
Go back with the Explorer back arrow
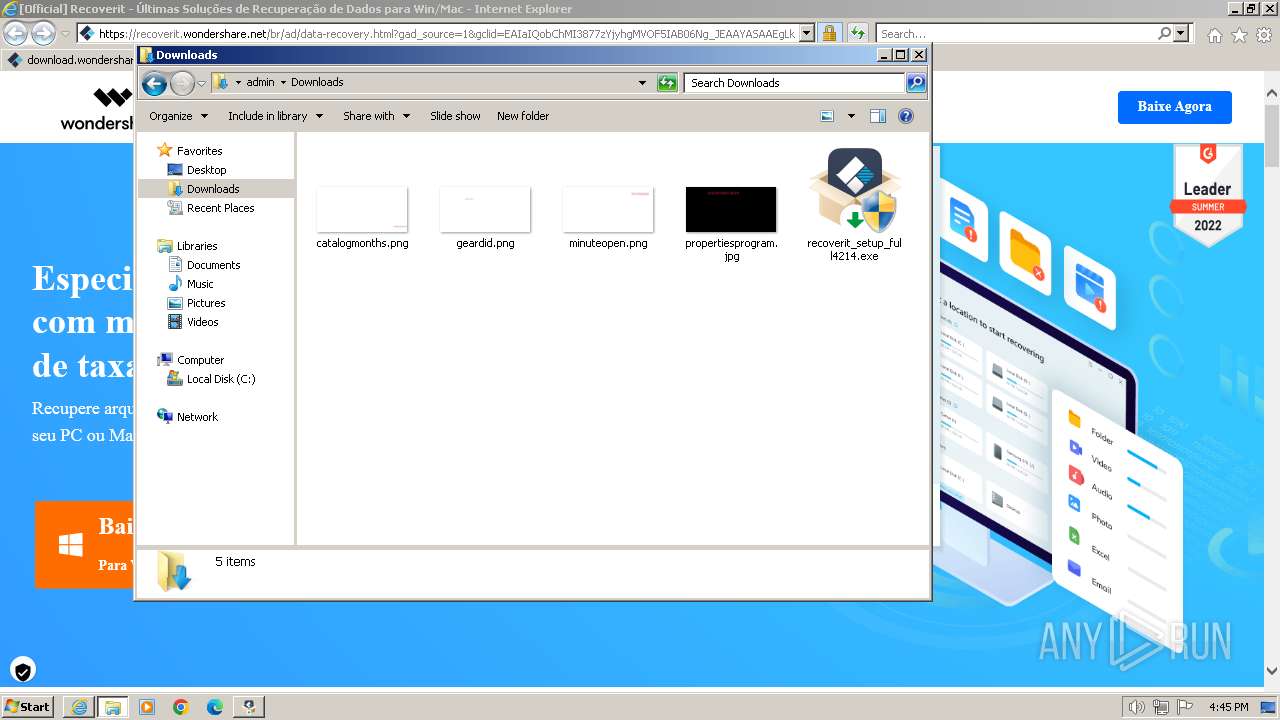[154, 83]
